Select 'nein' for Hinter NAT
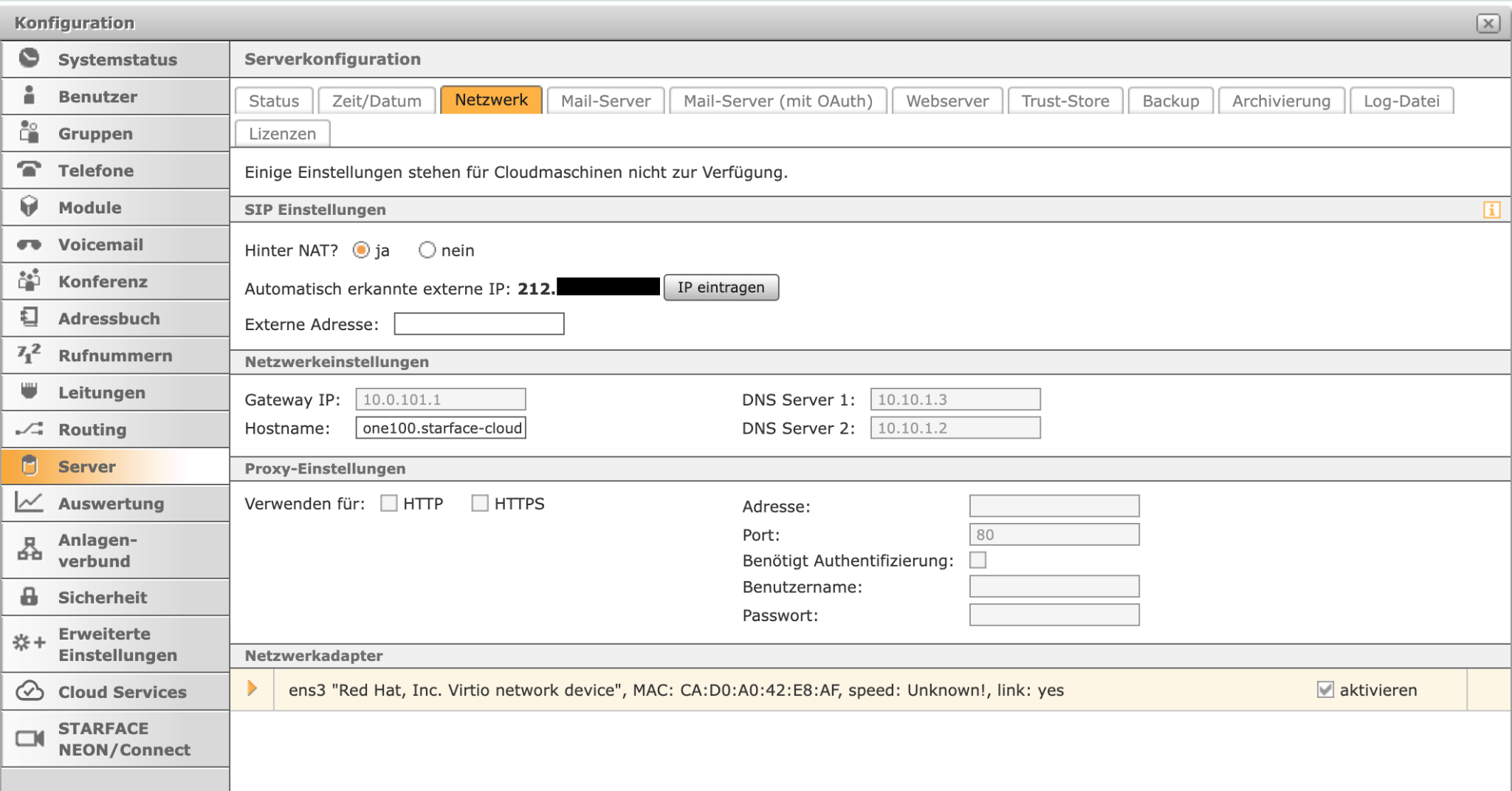This screenshot has height=791, width=1512. (427, 250)
